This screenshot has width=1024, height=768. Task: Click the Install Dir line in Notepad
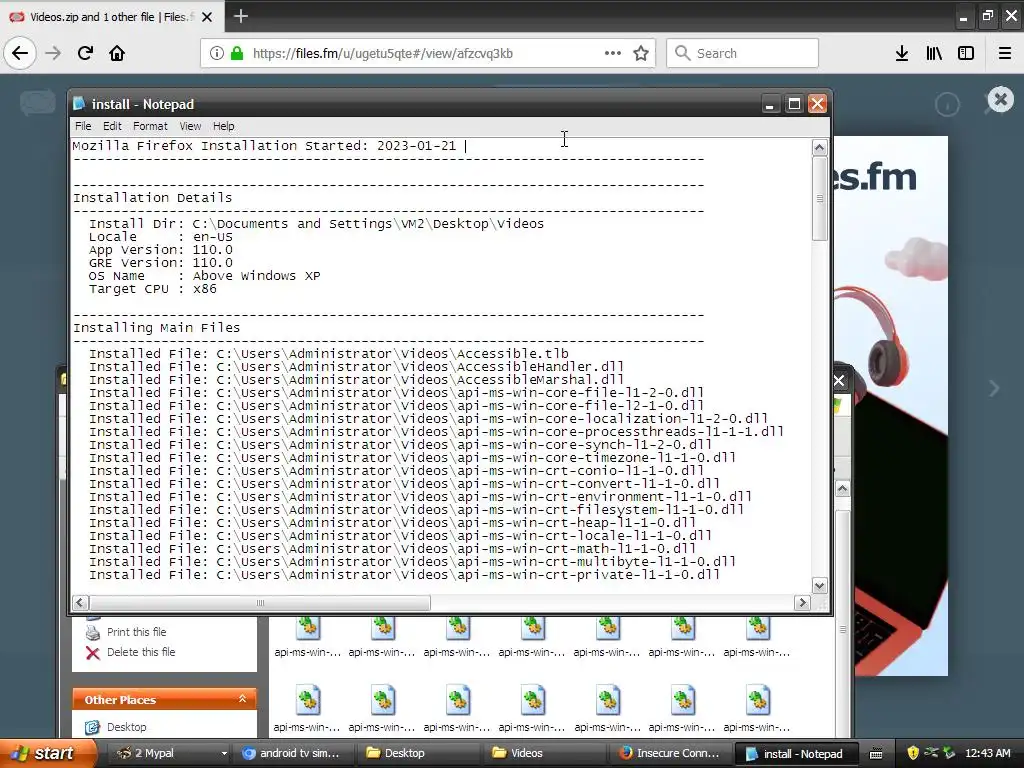click(316, 223)
